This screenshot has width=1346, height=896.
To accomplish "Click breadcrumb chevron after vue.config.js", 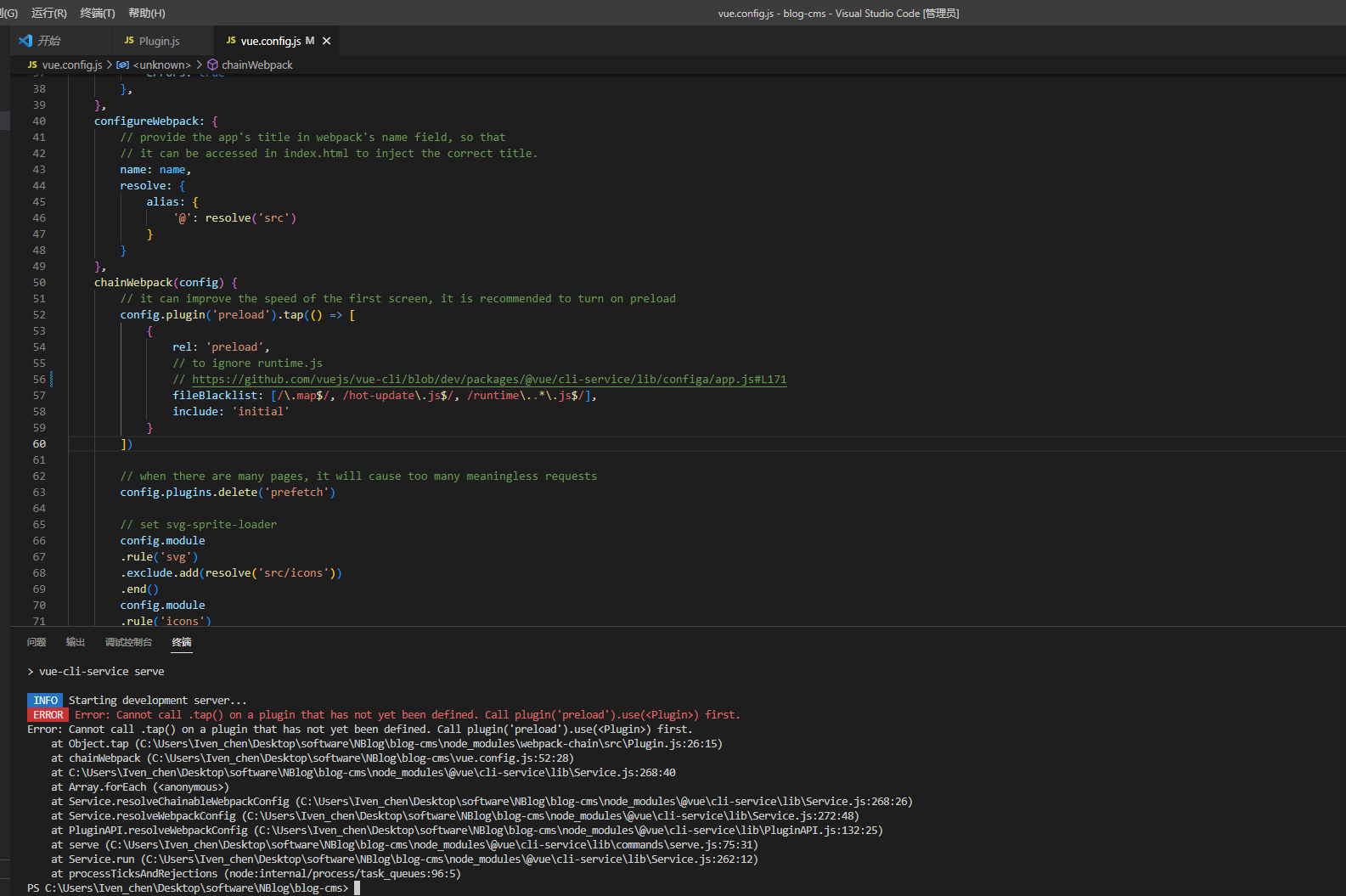I will pos(110,65).
